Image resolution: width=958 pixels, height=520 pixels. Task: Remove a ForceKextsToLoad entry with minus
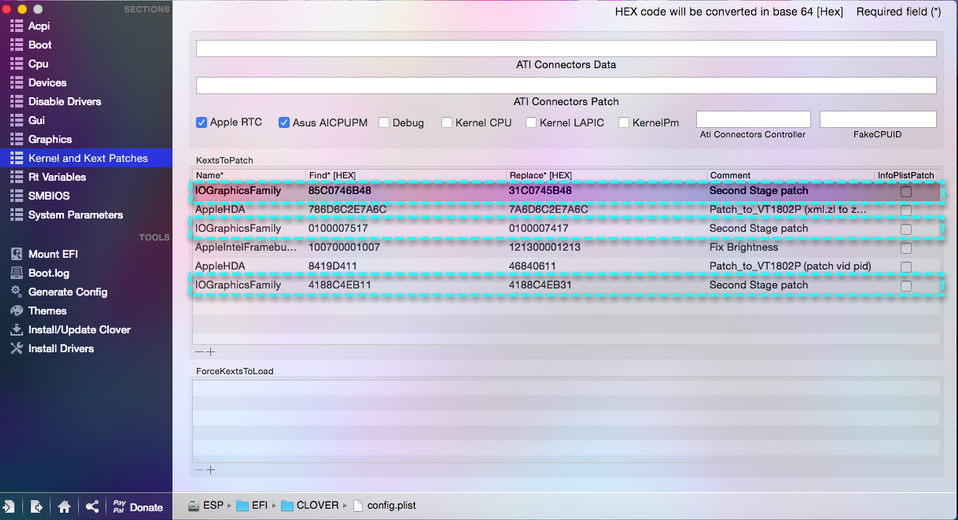199,470
